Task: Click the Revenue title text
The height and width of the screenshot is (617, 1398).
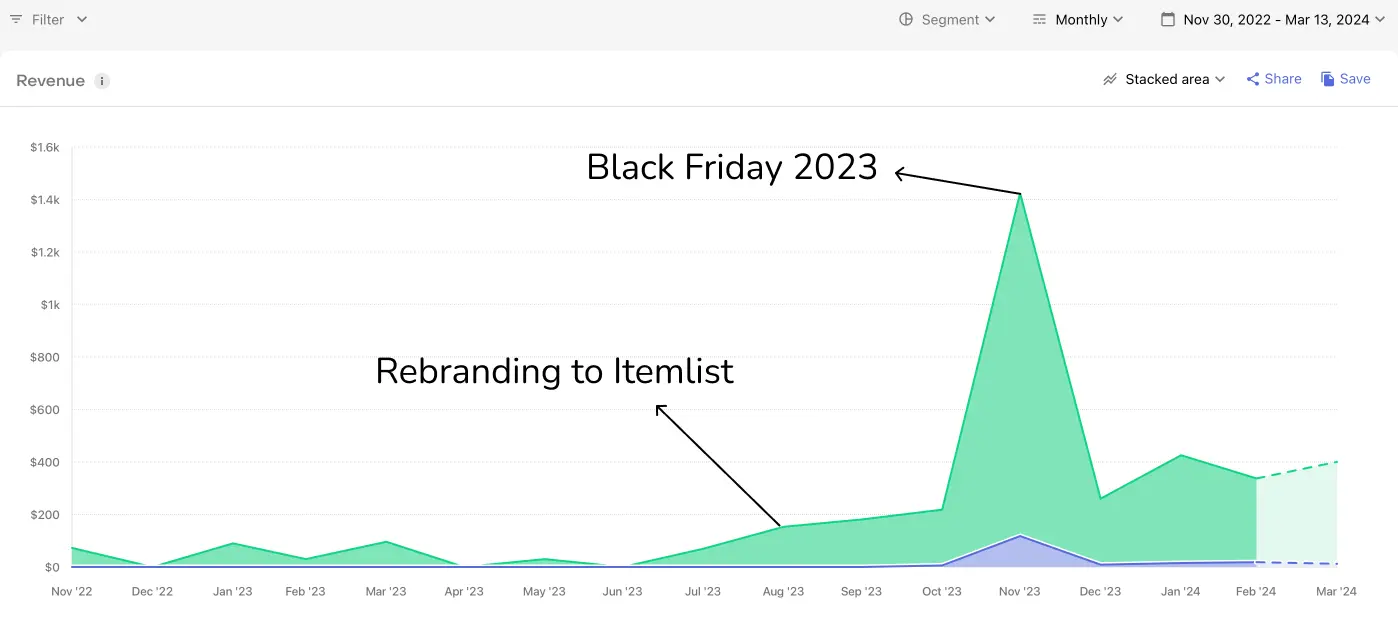Action: click(50, 81)
